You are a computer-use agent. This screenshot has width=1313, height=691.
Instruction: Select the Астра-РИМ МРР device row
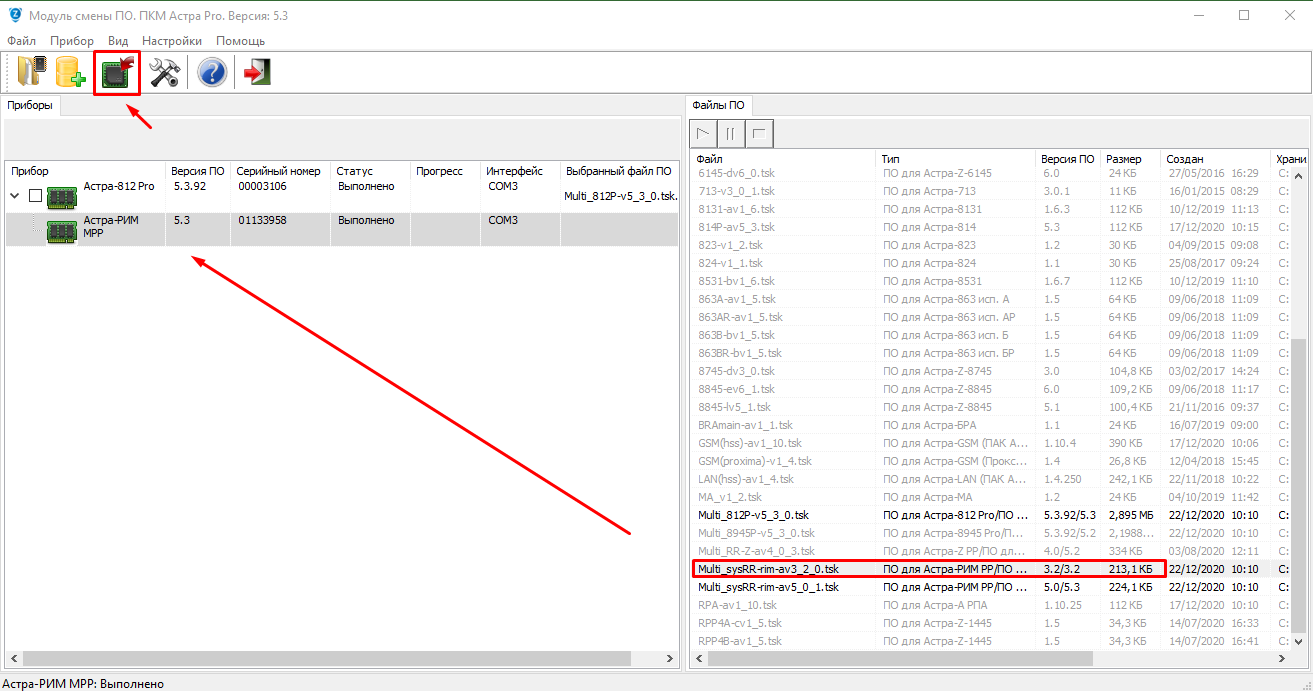click(x=341, y=229)
